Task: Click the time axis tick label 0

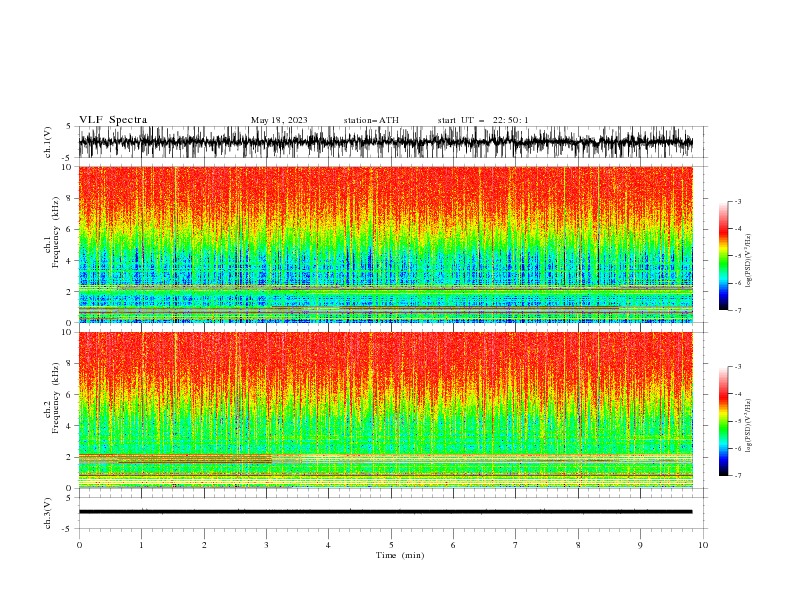Action: click(79, 545)
